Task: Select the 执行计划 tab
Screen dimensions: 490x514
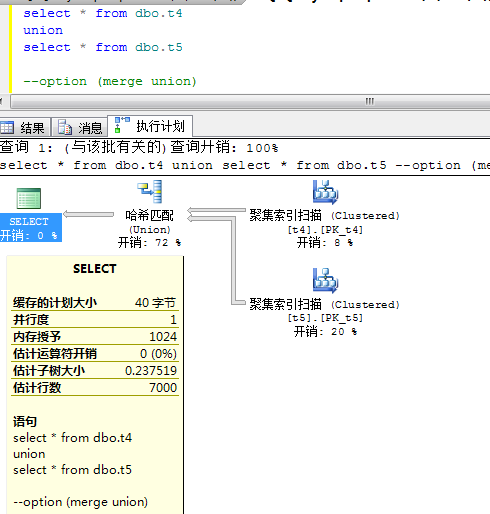Action: tap(150, 126)
